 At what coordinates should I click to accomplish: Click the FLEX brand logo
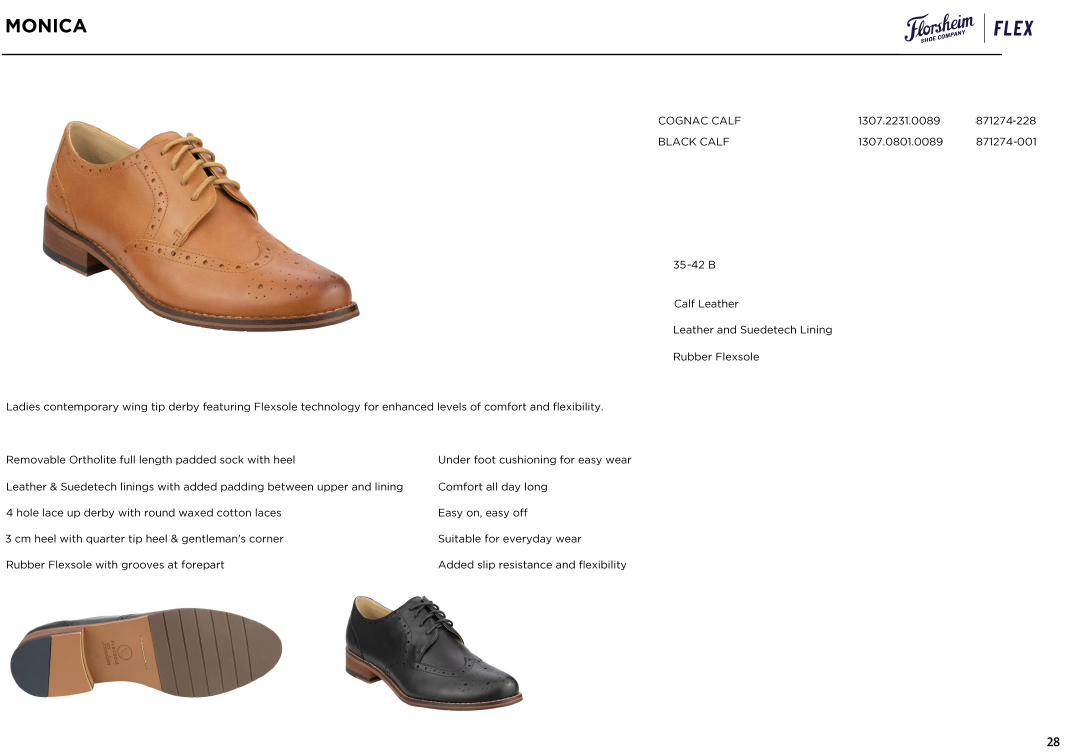1013,28
